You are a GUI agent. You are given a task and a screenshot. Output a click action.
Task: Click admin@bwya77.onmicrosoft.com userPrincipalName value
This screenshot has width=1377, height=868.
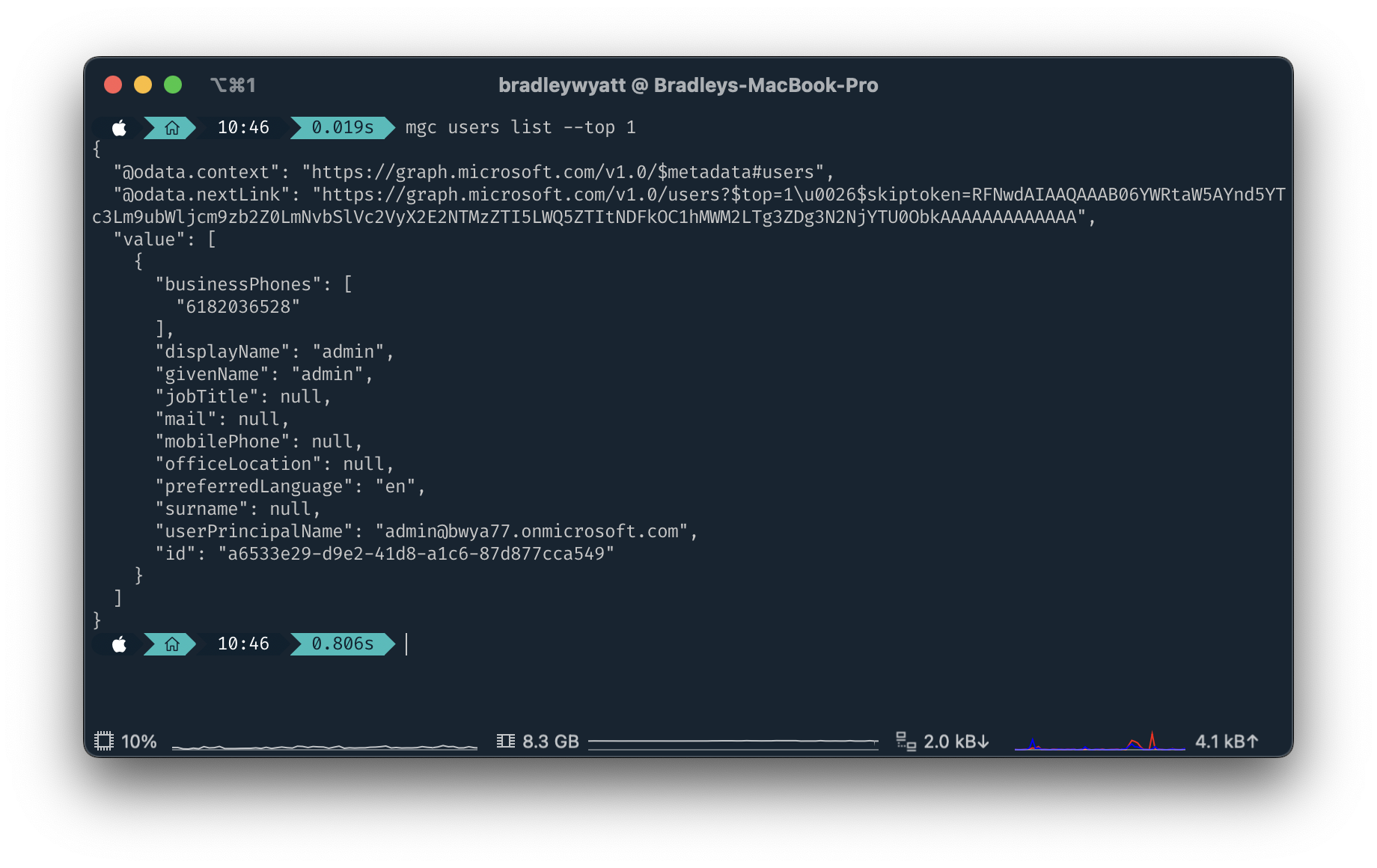(532, 532)
